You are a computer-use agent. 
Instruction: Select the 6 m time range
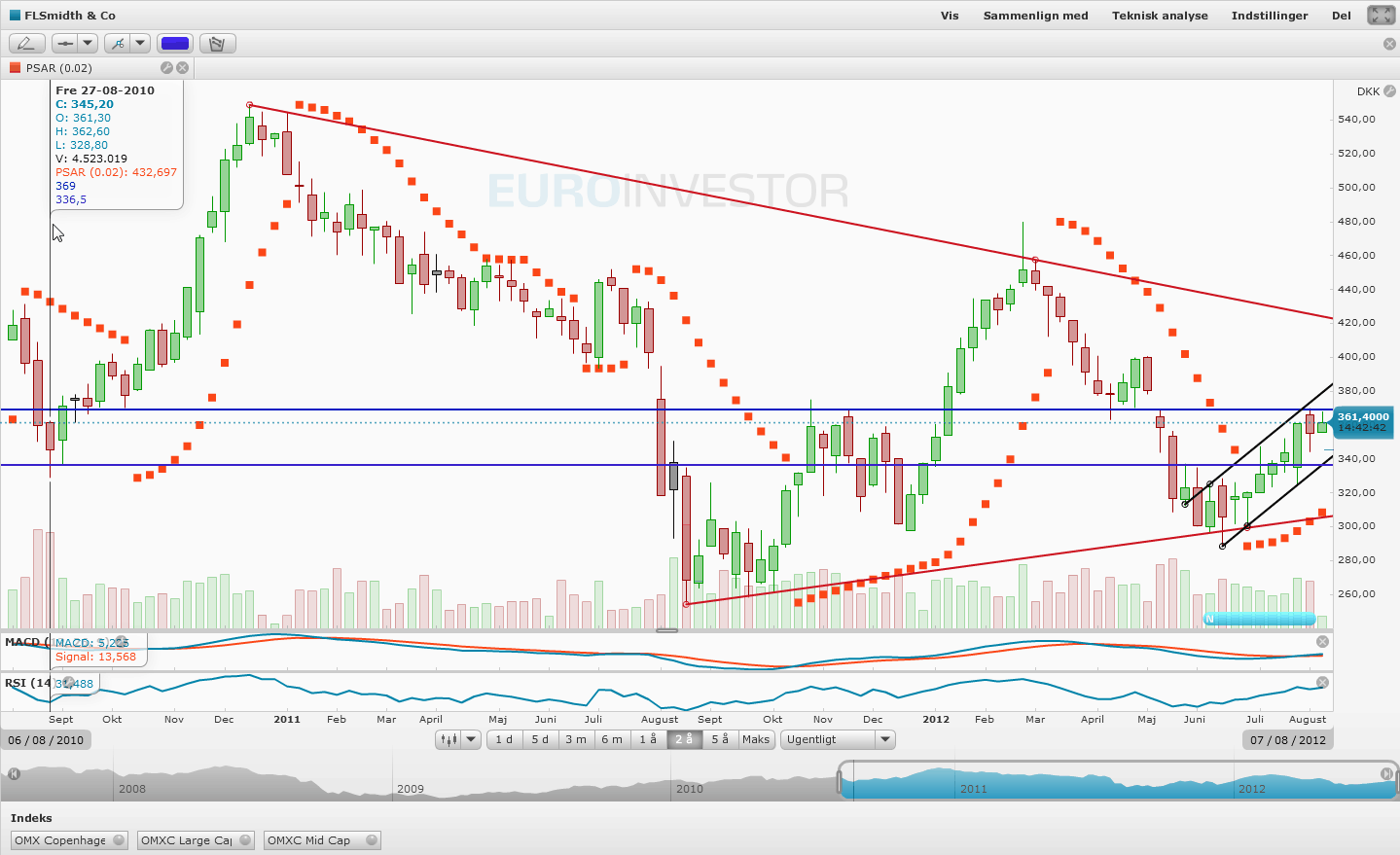tap(612, 739)
